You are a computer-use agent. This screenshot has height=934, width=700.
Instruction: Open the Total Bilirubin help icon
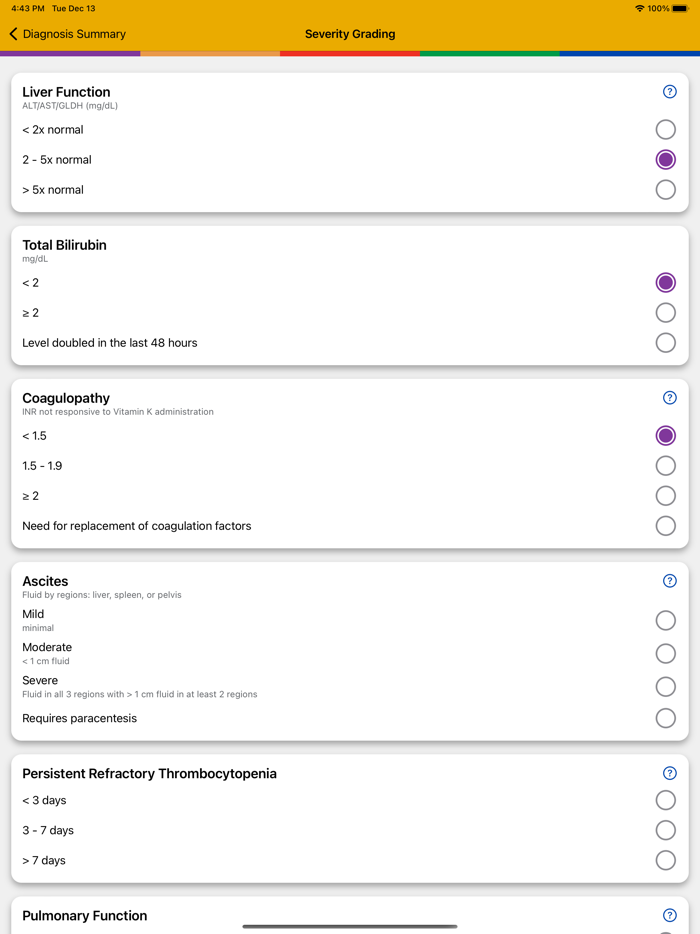(x=668, y=244)
